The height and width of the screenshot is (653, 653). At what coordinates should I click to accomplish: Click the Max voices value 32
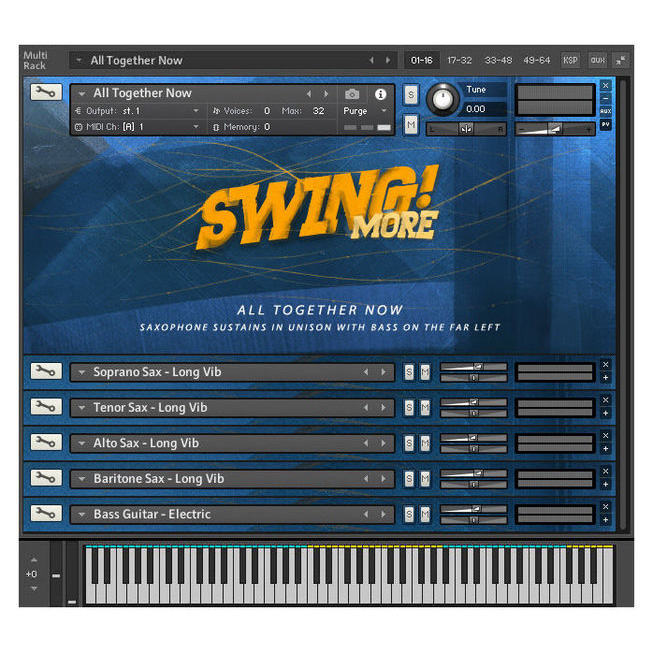point(319,111)
